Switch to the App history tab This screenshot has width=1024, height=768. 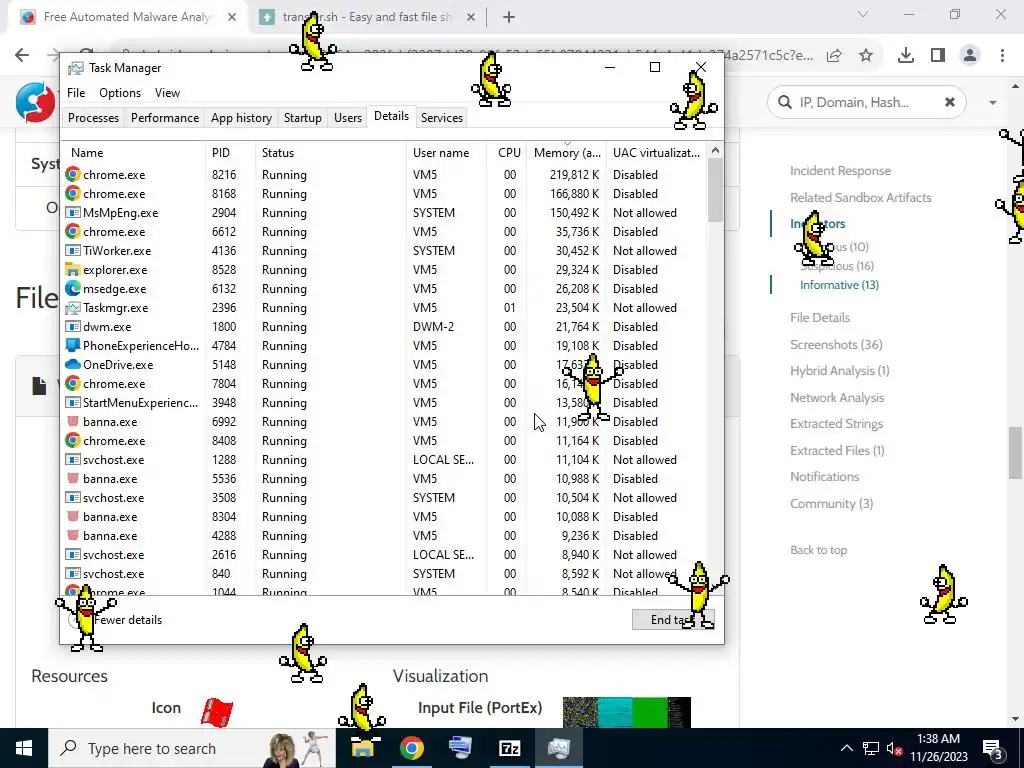coord(241,118)
